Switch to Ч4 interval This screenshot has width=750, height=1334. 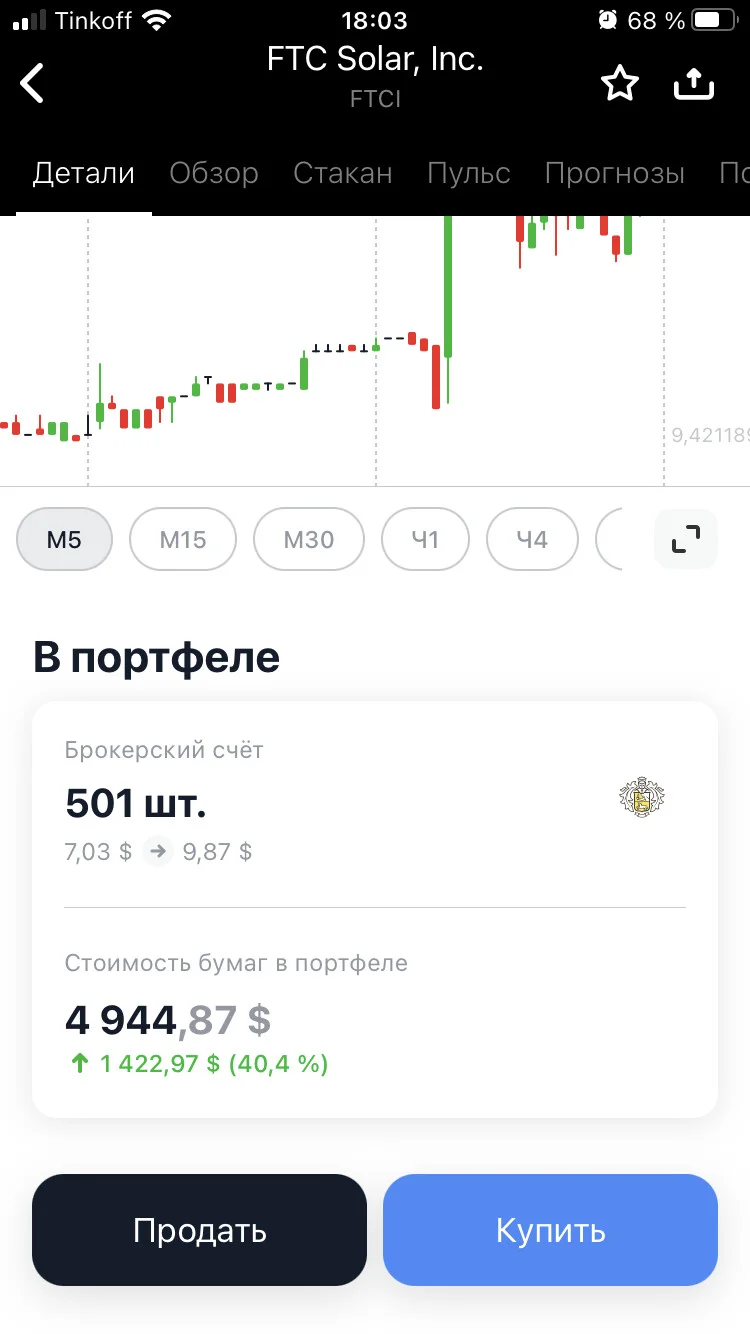(532, 540)
